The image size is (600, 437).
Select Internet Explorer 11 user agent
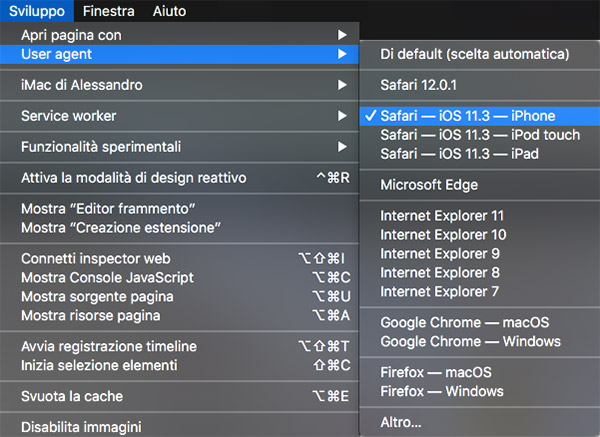[x=480, y=216]
